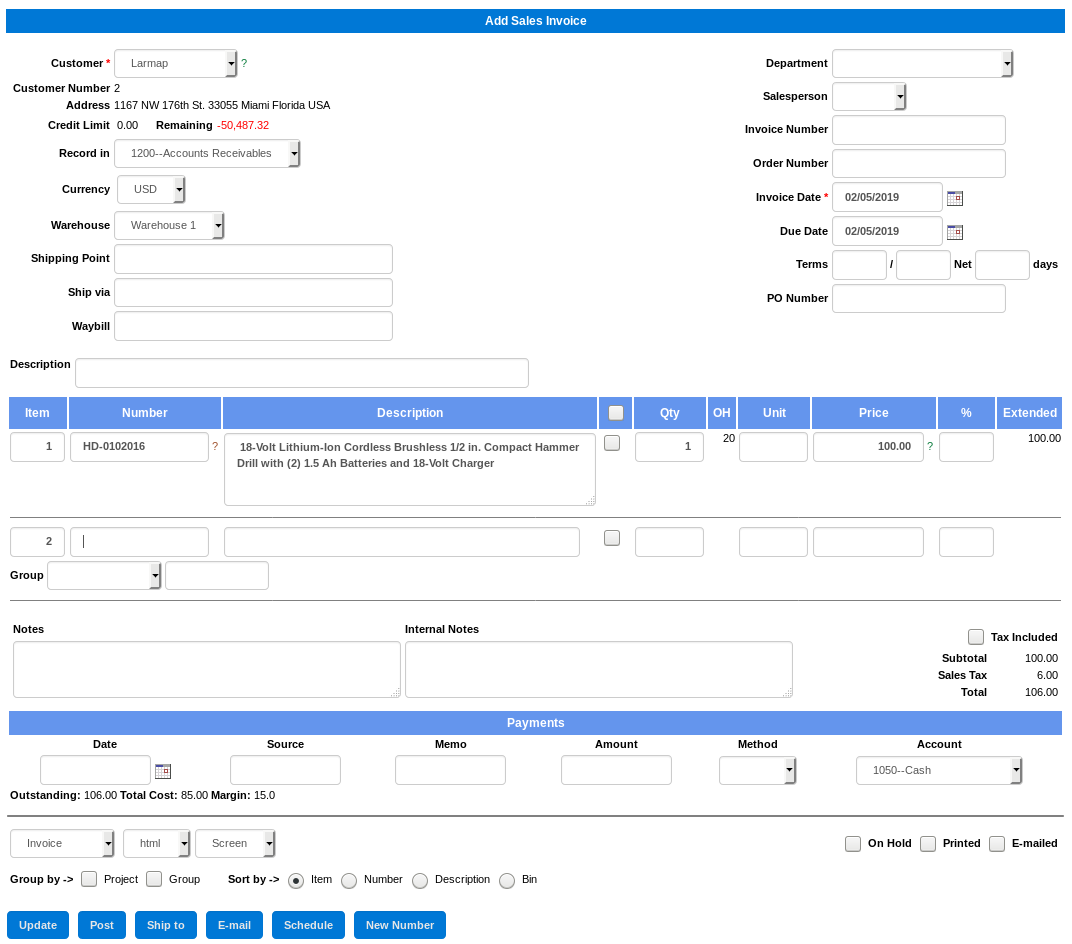Enable the Tax Included checkbox
Image resolution: width=1072 pixels, height=944 pixels.
pos(976,637)
